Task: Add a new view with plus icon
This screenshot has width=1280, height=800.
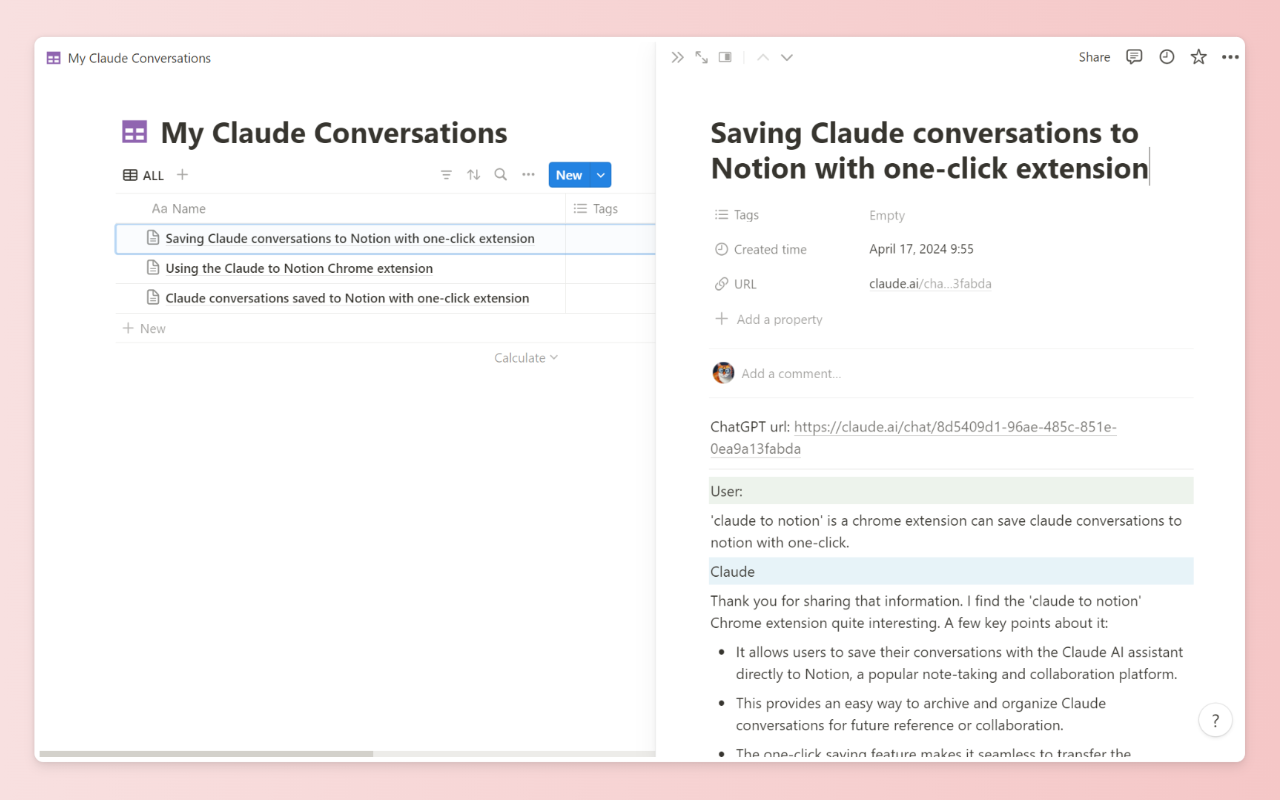Action: click(x=182, y=174)
